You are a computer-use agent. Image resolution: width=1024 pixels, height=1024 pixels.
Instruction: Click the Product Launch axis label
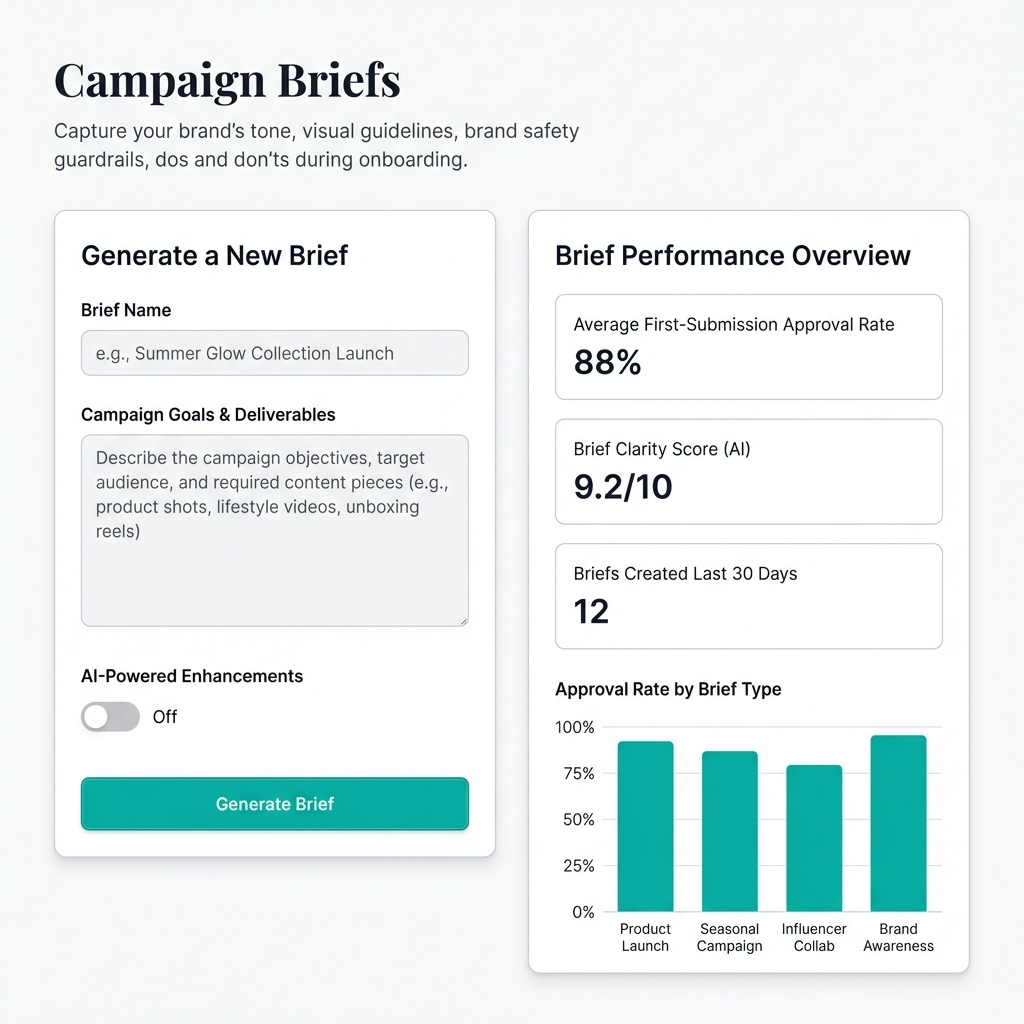[x=645, y=937]
